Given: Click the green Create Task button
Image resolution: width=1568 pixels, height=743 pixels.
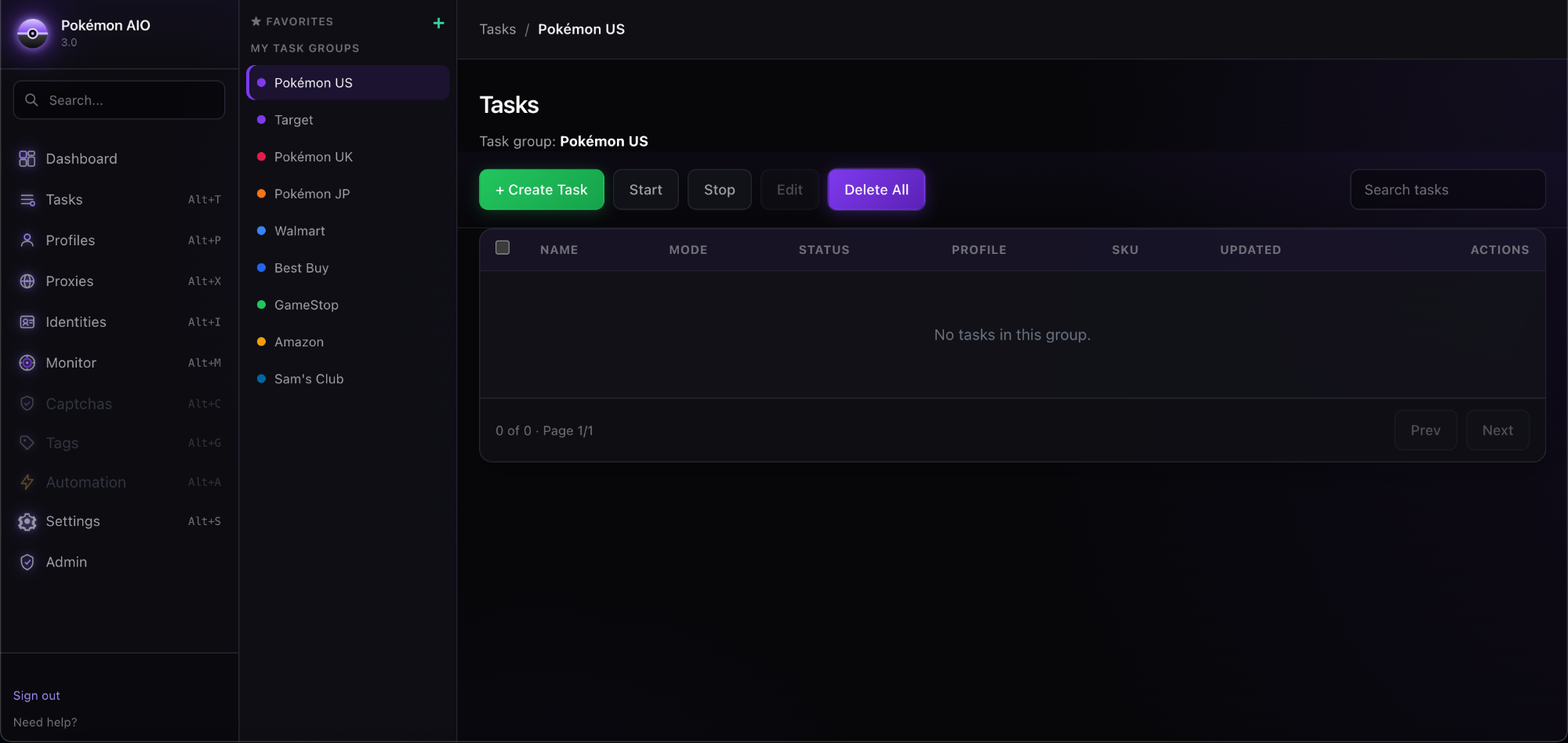Looking at the screenshot, I should [x=542, y=190].
